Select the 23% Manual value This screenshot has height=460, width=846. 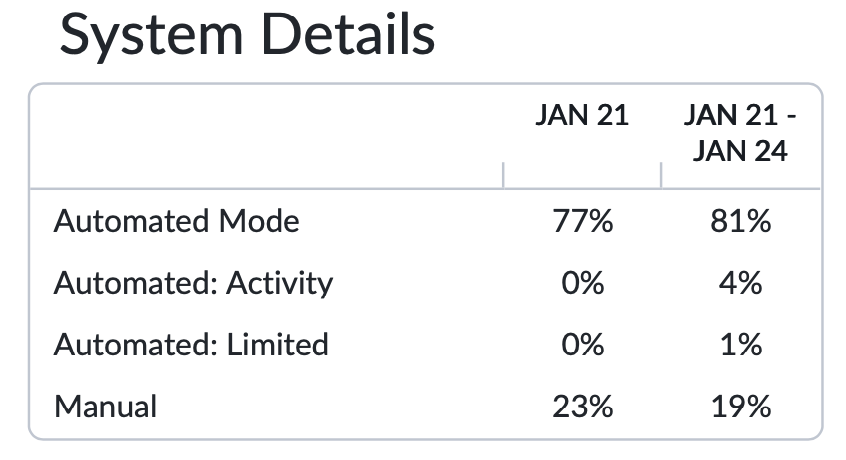coord(583,407)
